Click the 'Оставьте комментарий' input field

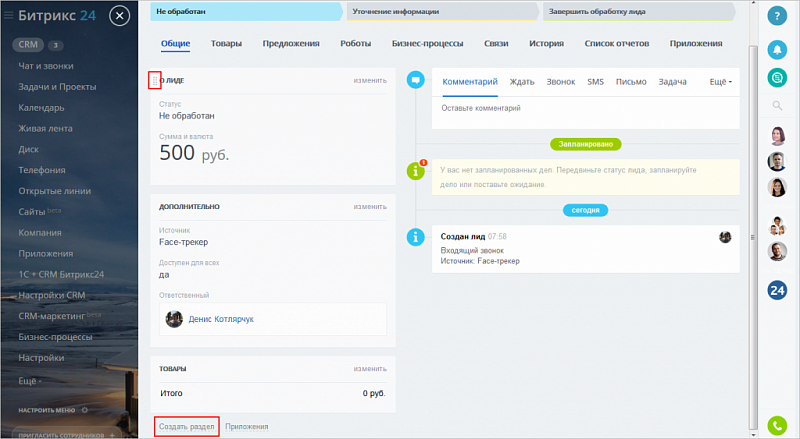pyautogui.click(x=585, y=108)
